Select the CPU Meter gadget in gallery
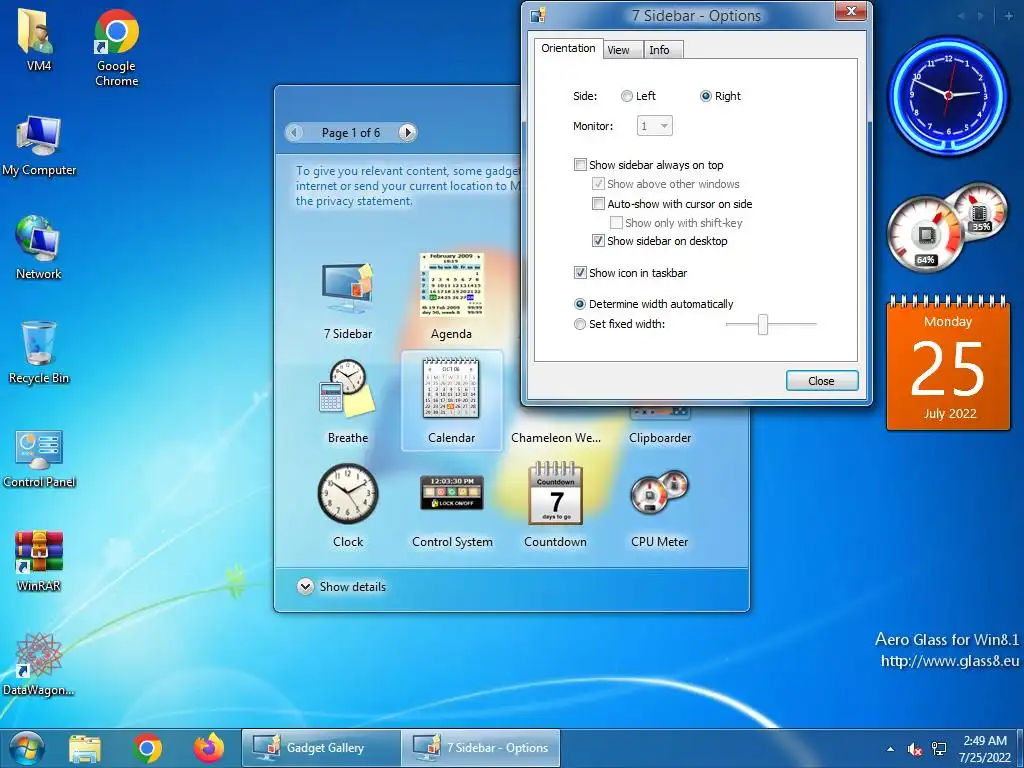The image size is (1024, 768). click(x=660, y=509)
